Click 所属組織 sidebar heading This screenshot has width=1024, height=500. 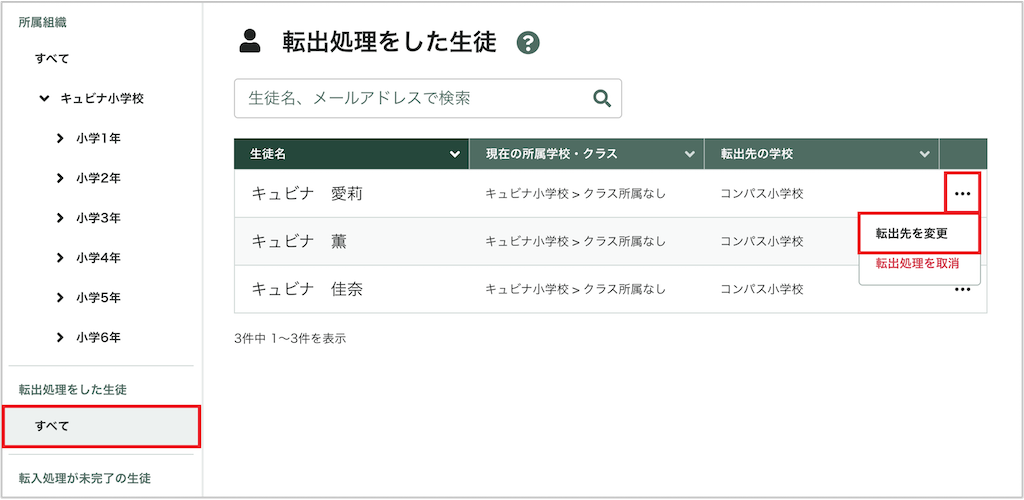coord(42,23)
